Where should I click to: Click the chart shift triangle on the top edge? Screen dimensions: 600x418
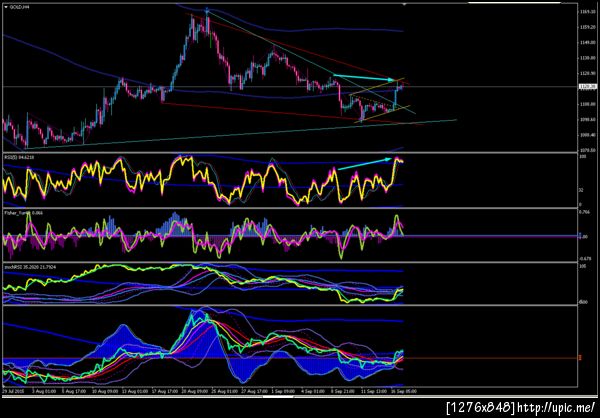pyautogui.click(x=404, y=4)
